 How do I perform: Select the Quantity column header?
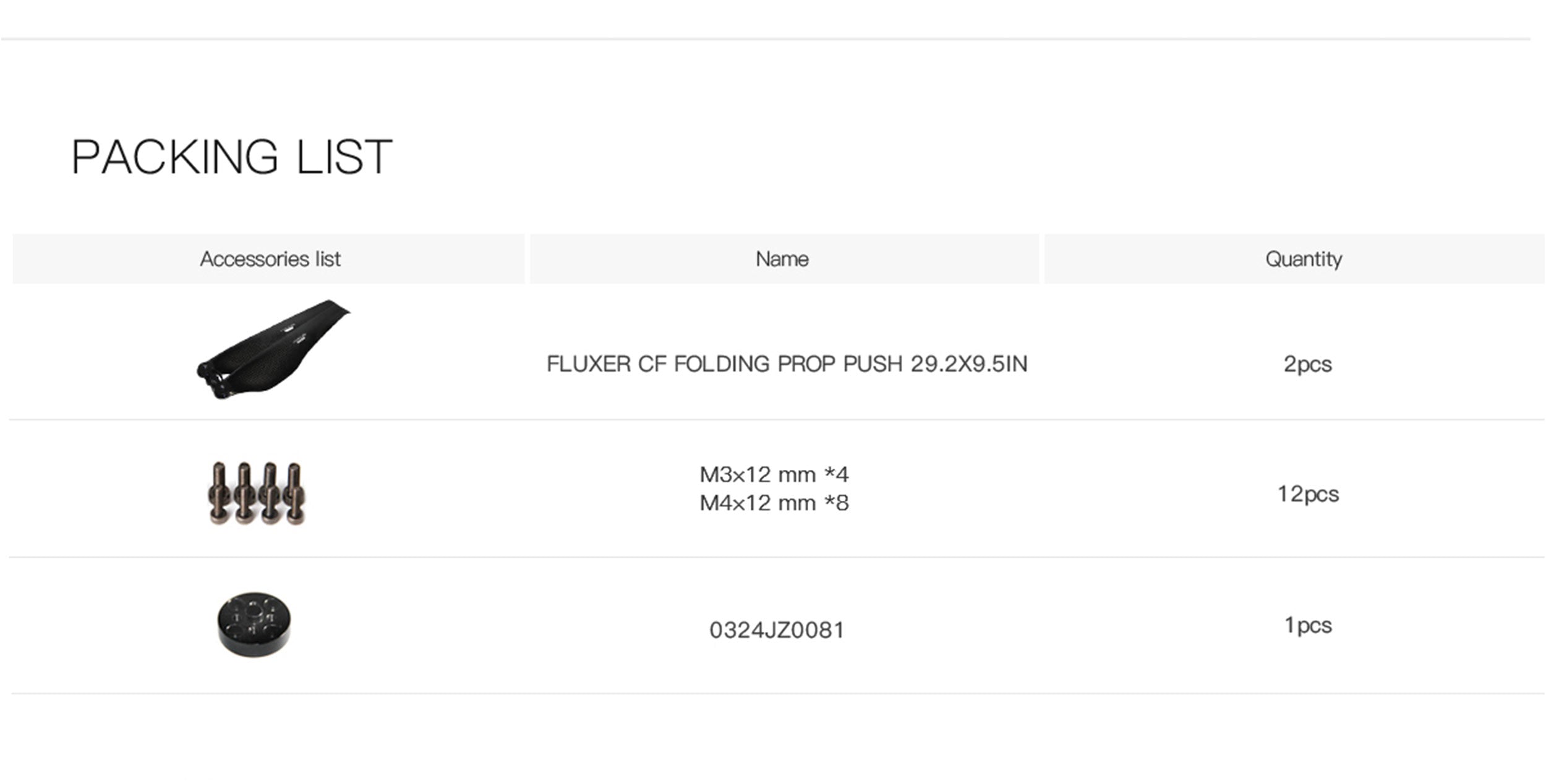(x=1304, y=259)
